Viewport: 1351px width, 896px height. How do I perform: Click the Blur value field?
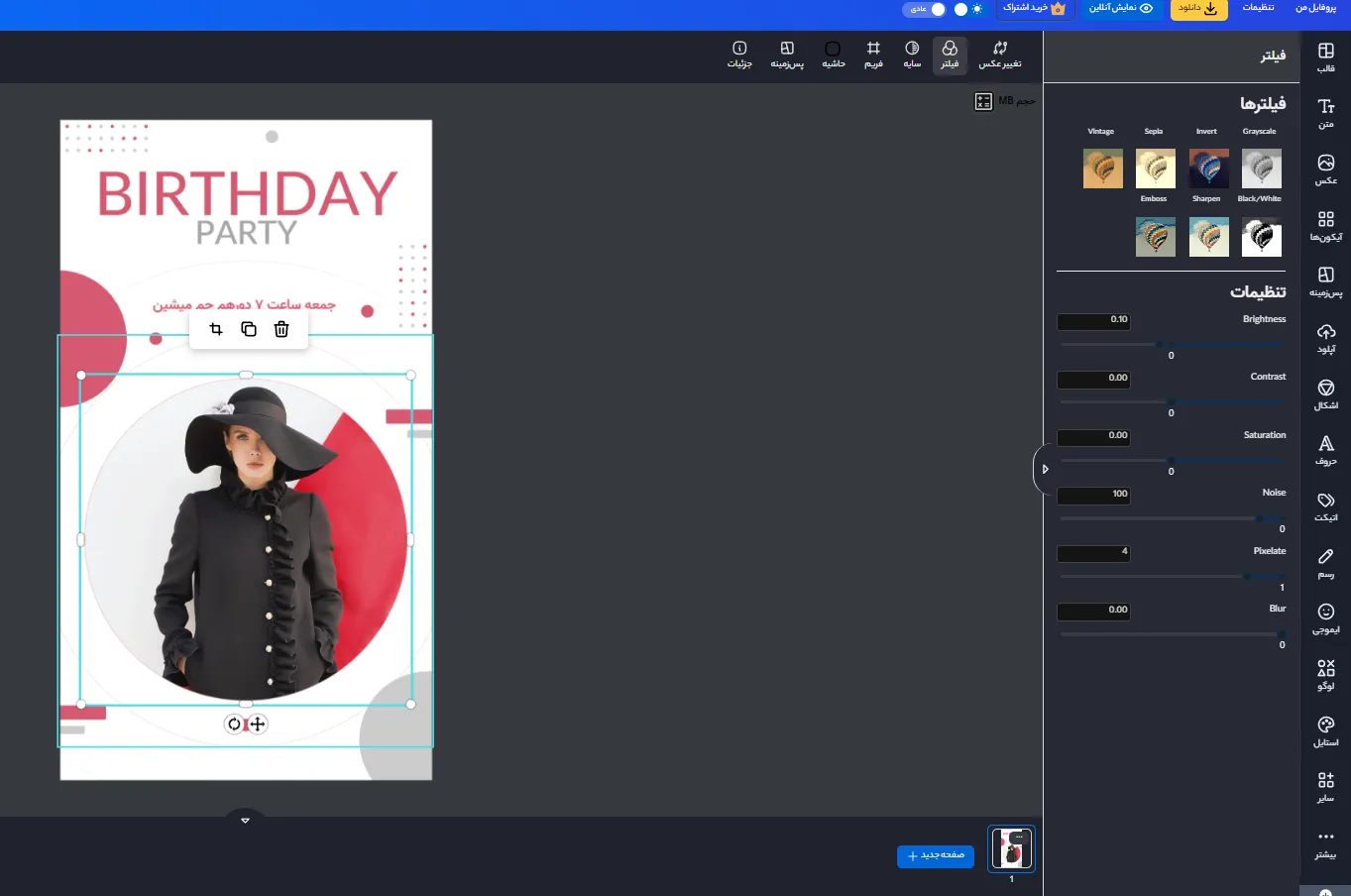1093,611
